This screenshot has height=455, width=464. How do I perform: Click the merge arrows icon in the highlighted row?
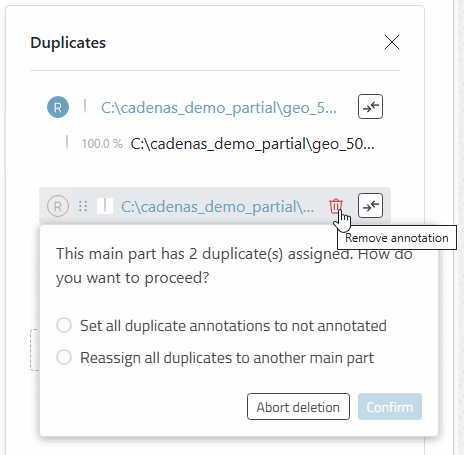click(x=370, y=206)
